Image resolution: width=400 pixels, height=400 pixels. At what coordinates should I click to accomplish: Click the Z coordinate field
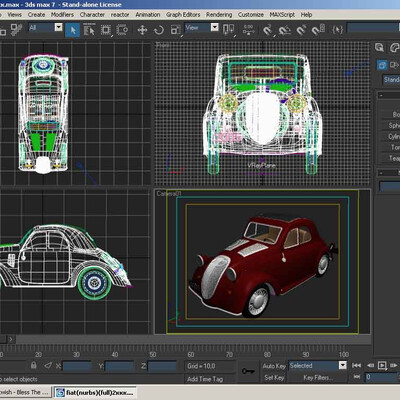pos(162,366)
